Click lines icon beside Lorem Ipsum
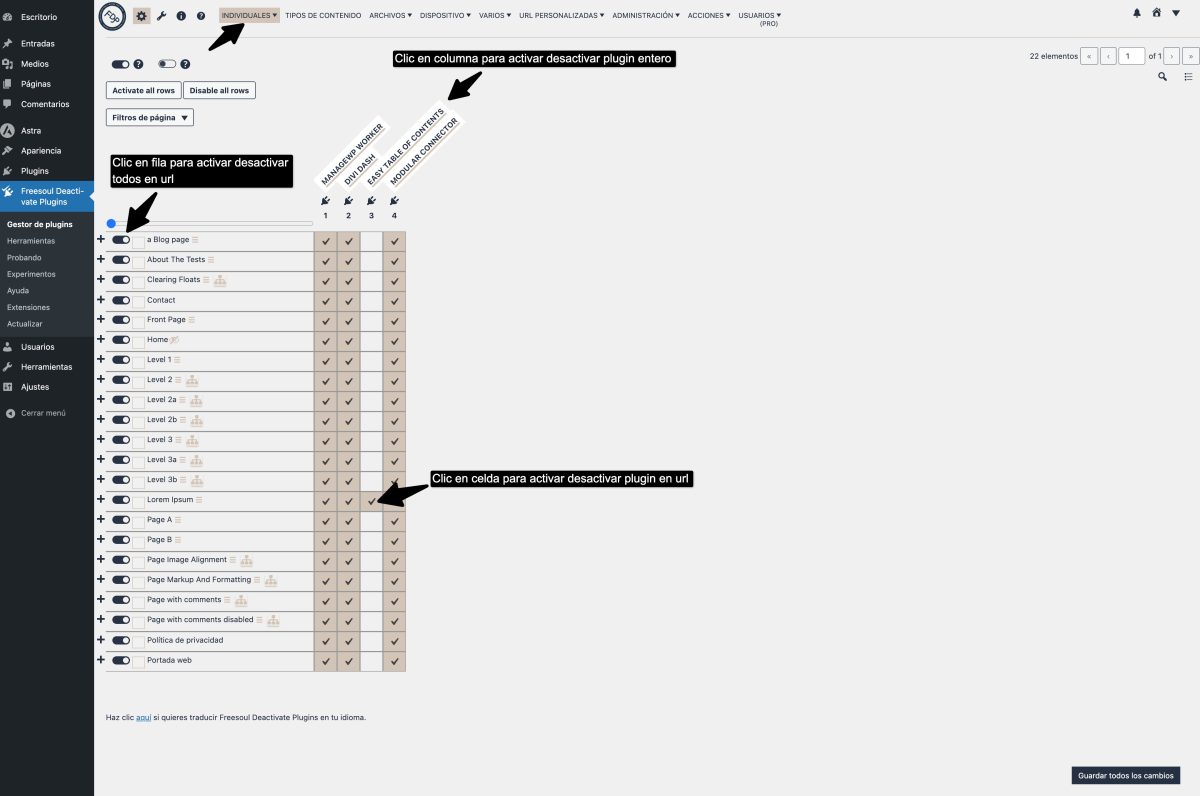1200x796 pixels. (200, 500)
